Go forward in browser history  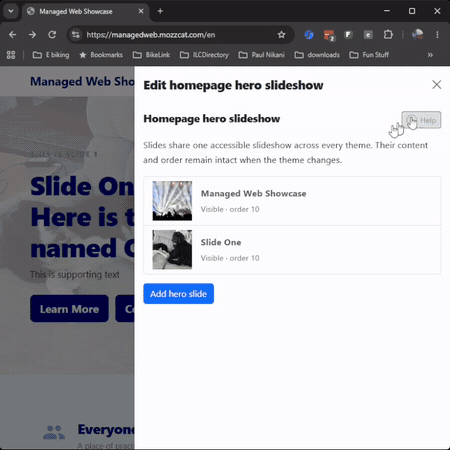click(32, 35)
